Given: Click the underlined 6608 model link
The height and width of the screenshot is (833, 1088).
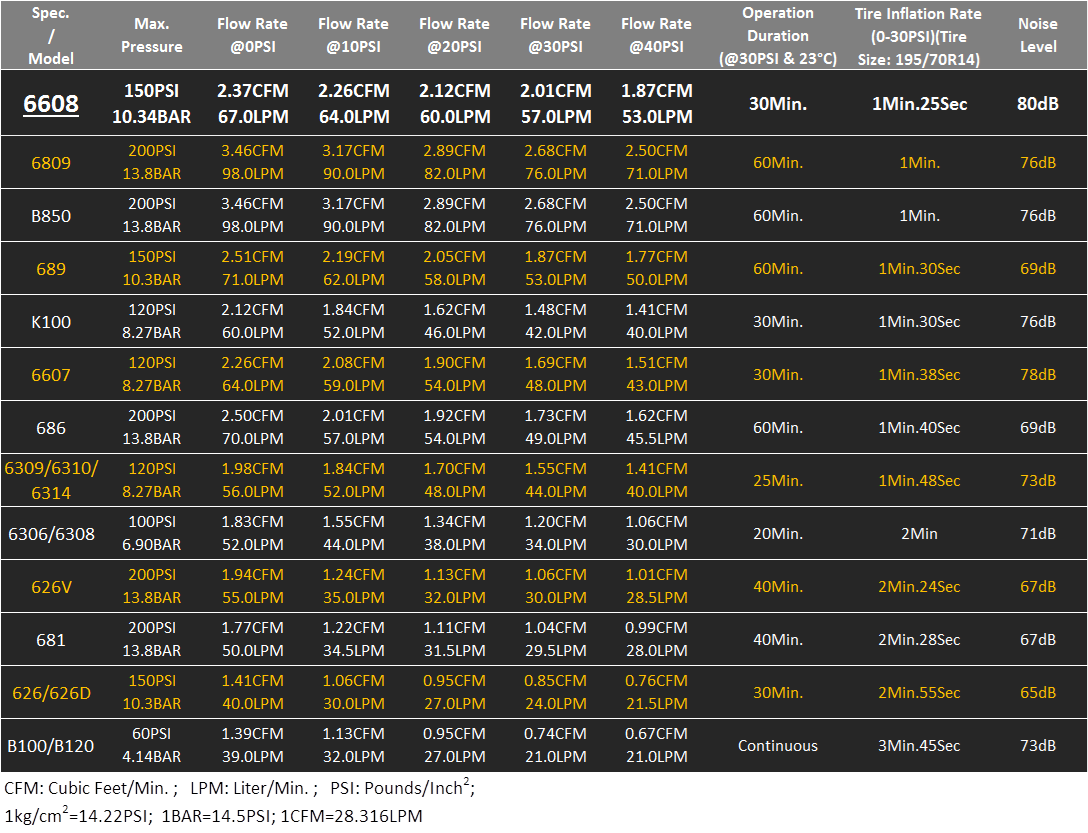Looking at the screenshot, I should click(x=51, y=104).
